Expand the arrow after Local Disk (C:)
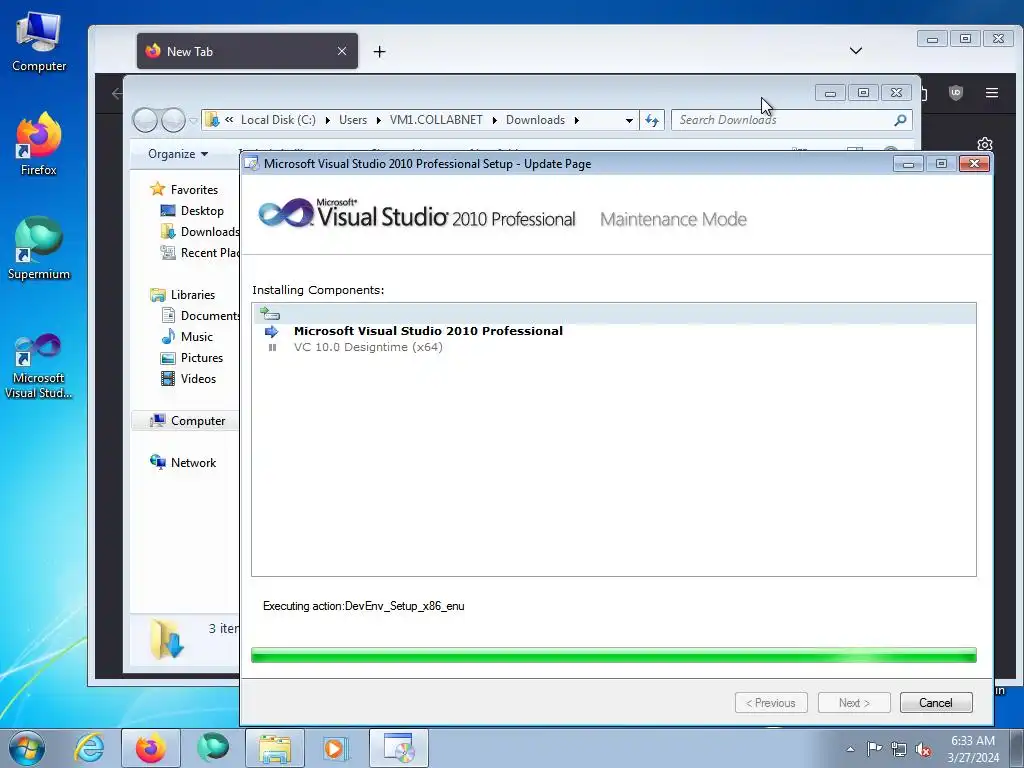The image size is (1024, 768). click(327, 120)
